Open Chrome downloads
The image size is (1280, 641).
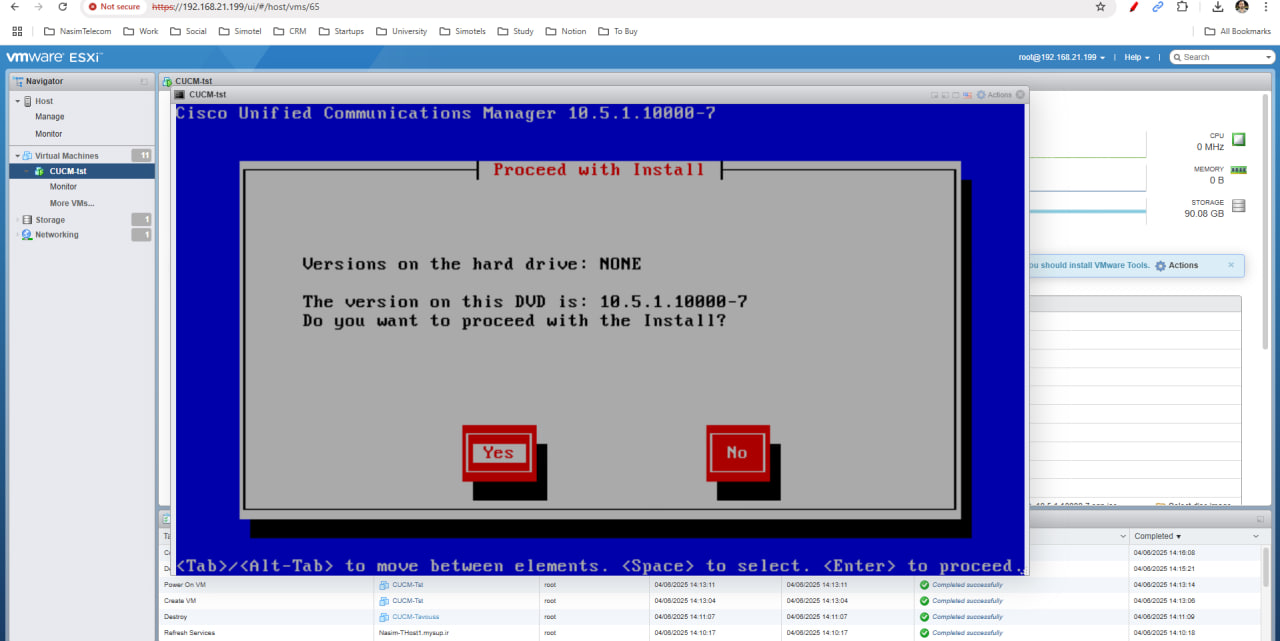(x=1216, y=6)
